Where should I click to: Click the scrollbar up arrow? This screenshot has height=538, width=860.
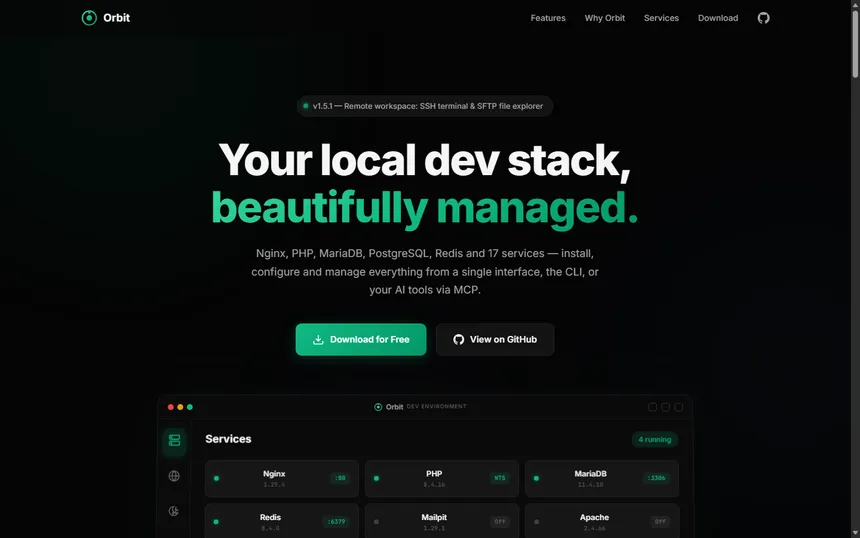pos(855,4)
